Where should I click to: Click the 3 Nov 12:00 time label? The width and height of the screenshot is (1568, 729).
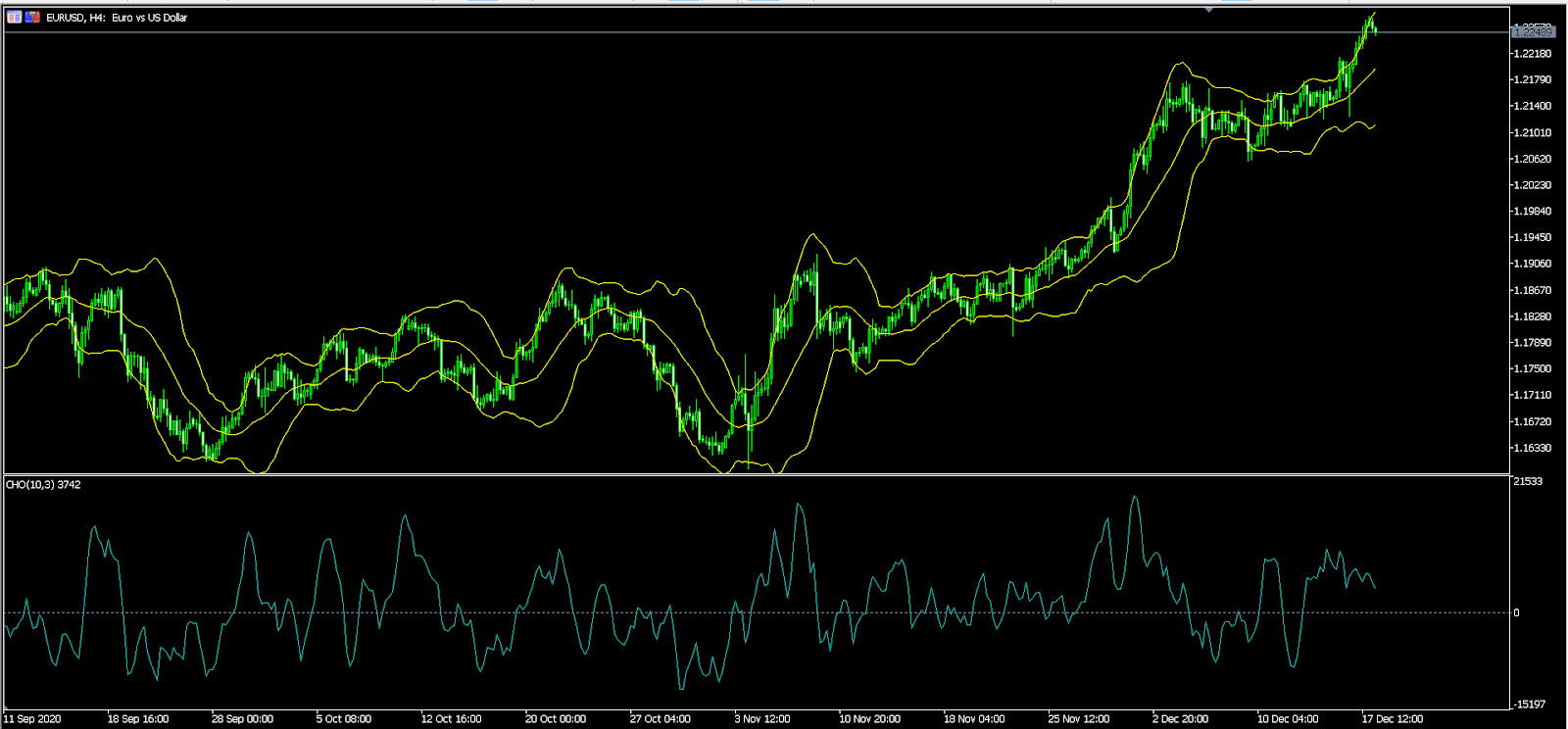pos(762,718)
